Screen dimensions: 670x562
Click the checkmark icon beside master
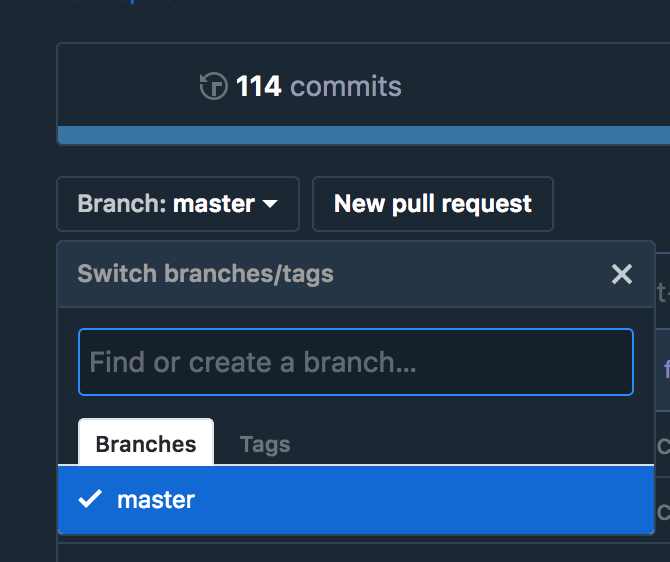tap(90, 499)
